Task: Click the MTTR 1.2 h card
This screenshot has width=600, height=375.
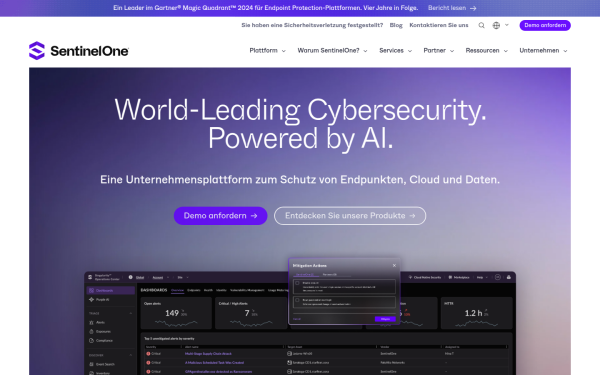Action: click(x=476, y=313)
